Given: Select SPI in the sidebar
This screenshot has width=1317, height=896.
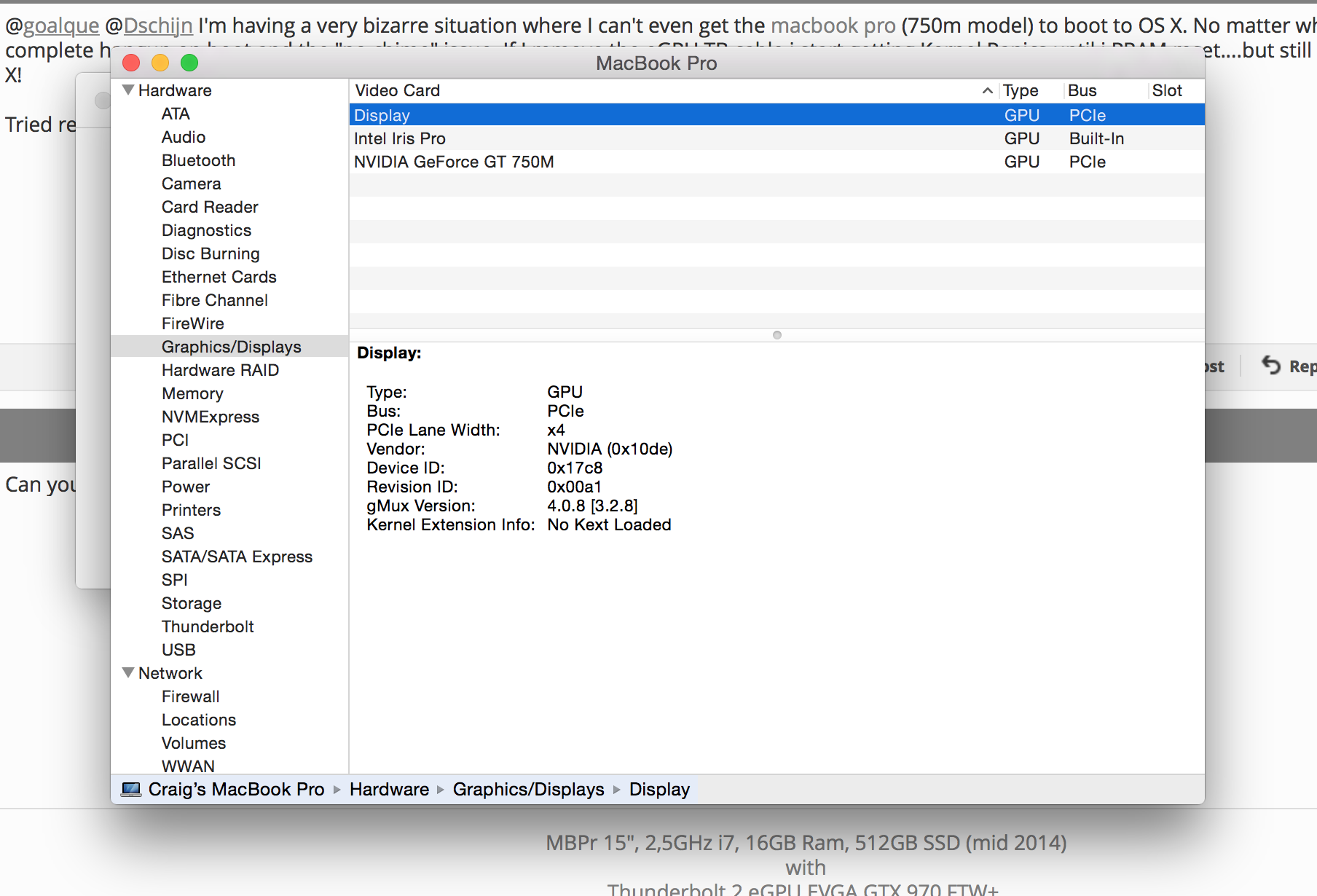Looking at the screenshot, I should pyautogui.click(x=174, y=580).
